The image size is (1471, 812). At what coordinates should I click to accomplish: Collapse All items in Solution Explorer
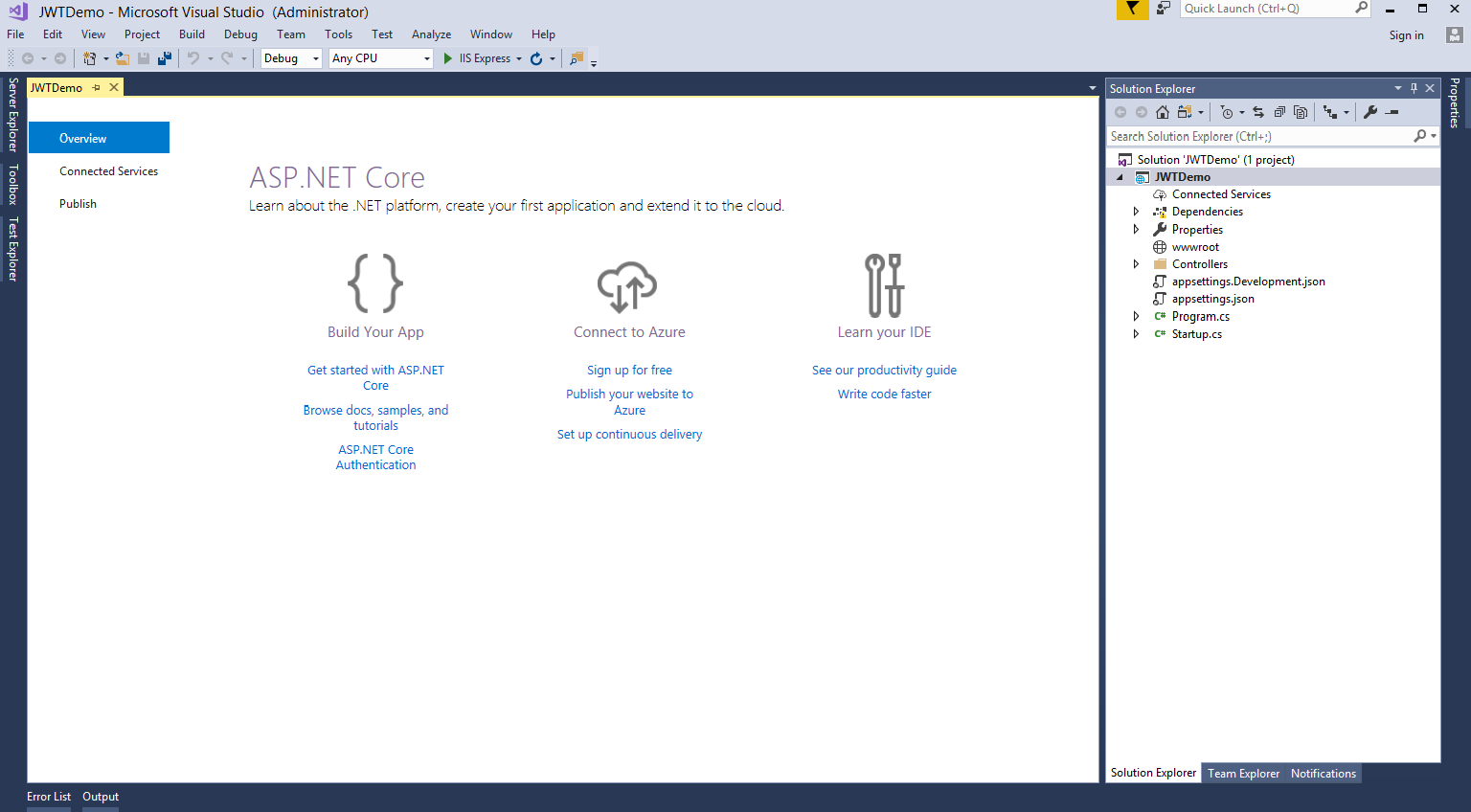coord(1280,112)
